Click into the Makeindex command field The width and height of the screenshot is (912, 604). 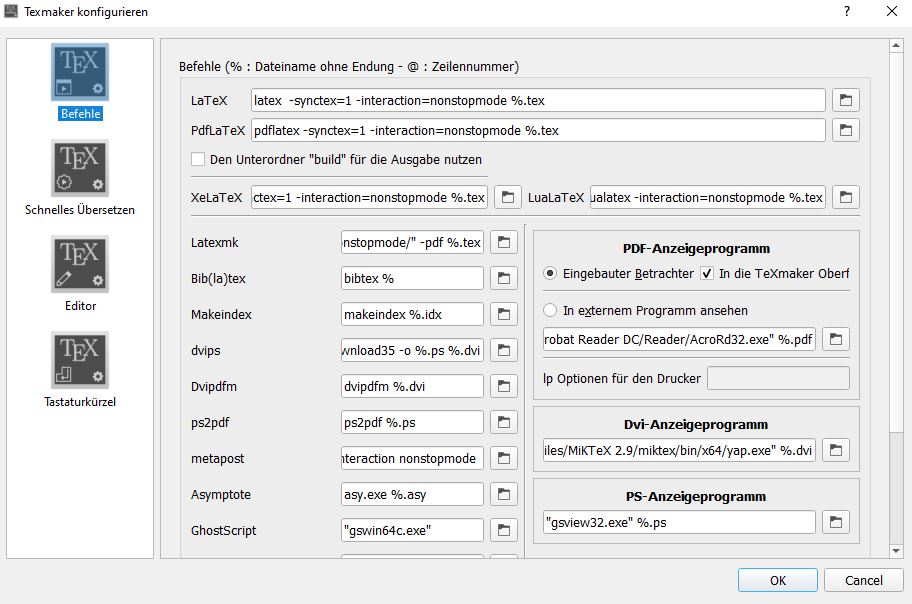coord(412,314)
